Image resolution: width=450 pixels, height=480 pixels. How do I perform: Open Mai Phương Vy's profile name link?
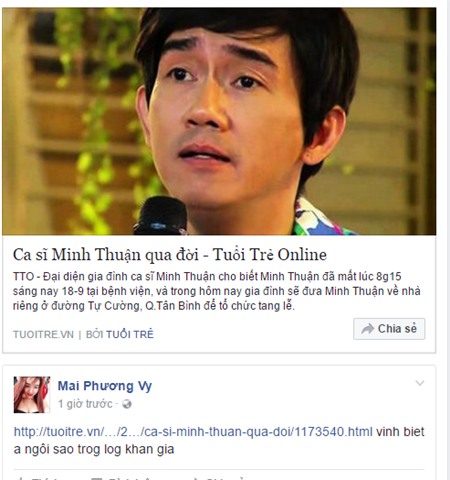(x=105, y=386)
